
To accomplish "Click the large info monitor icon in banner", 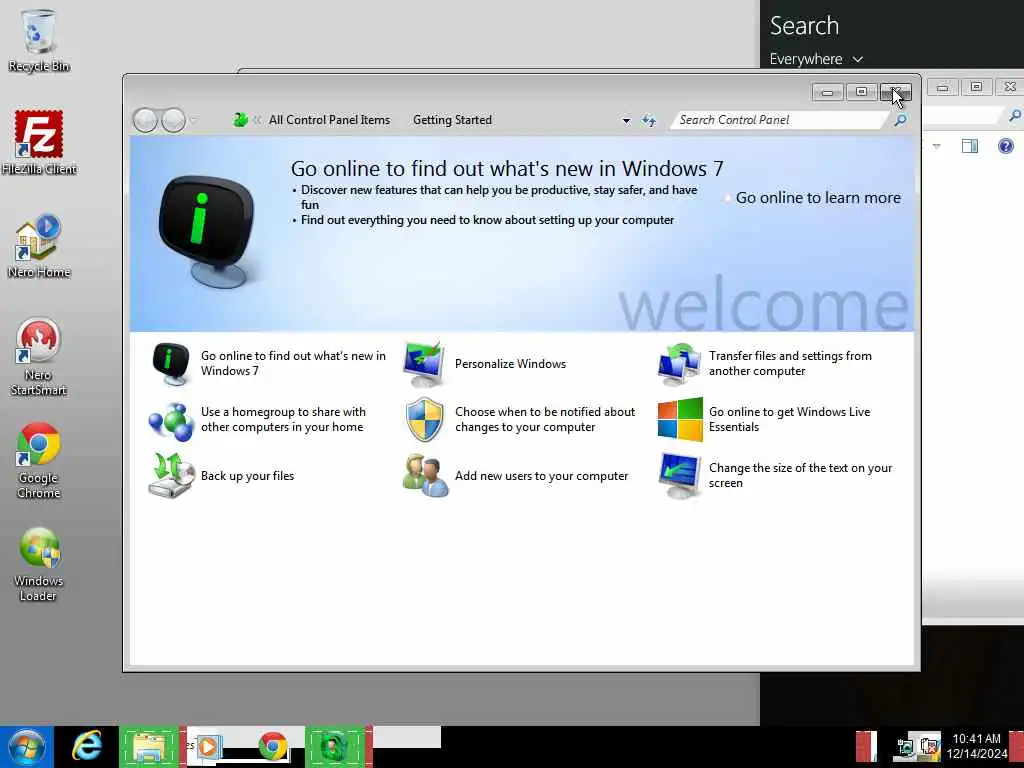I will (x=206, y=230).
